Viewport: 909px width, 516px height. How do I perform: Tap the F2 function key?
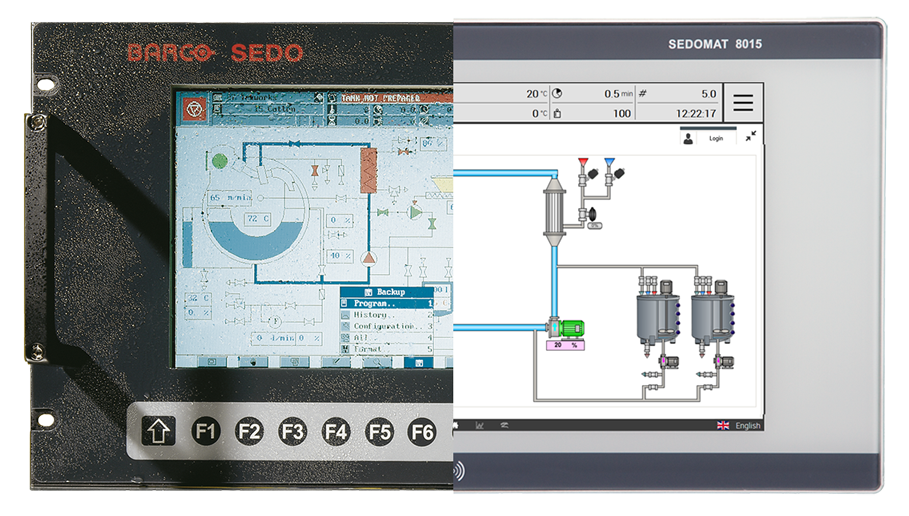tap(249, 431)
